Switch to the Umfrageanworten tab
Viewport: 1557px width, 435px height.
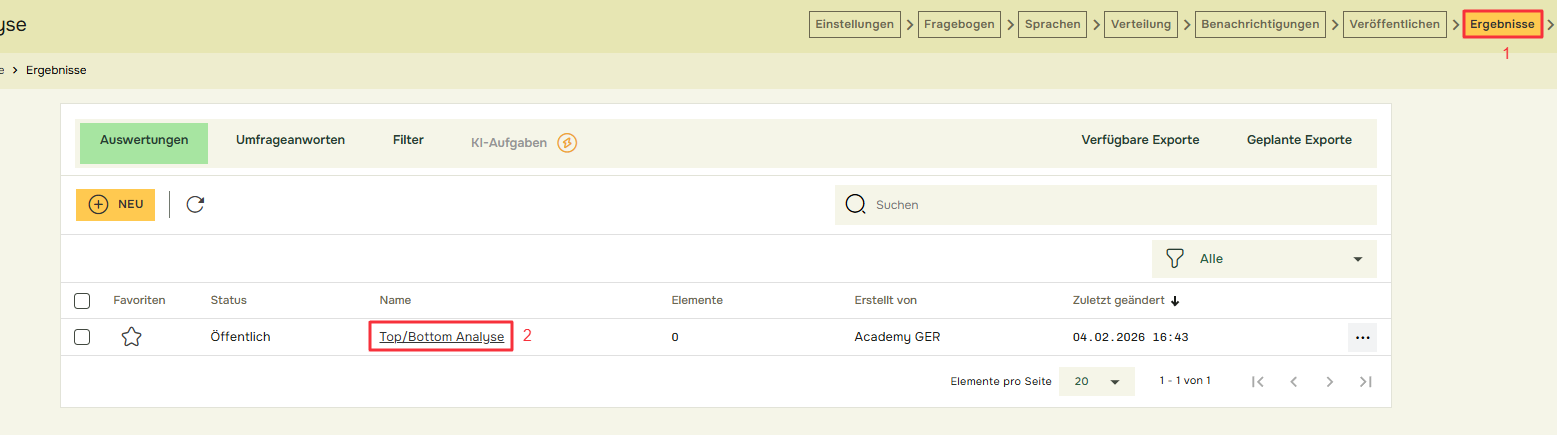pyautogui.click(x=290, y=140)
